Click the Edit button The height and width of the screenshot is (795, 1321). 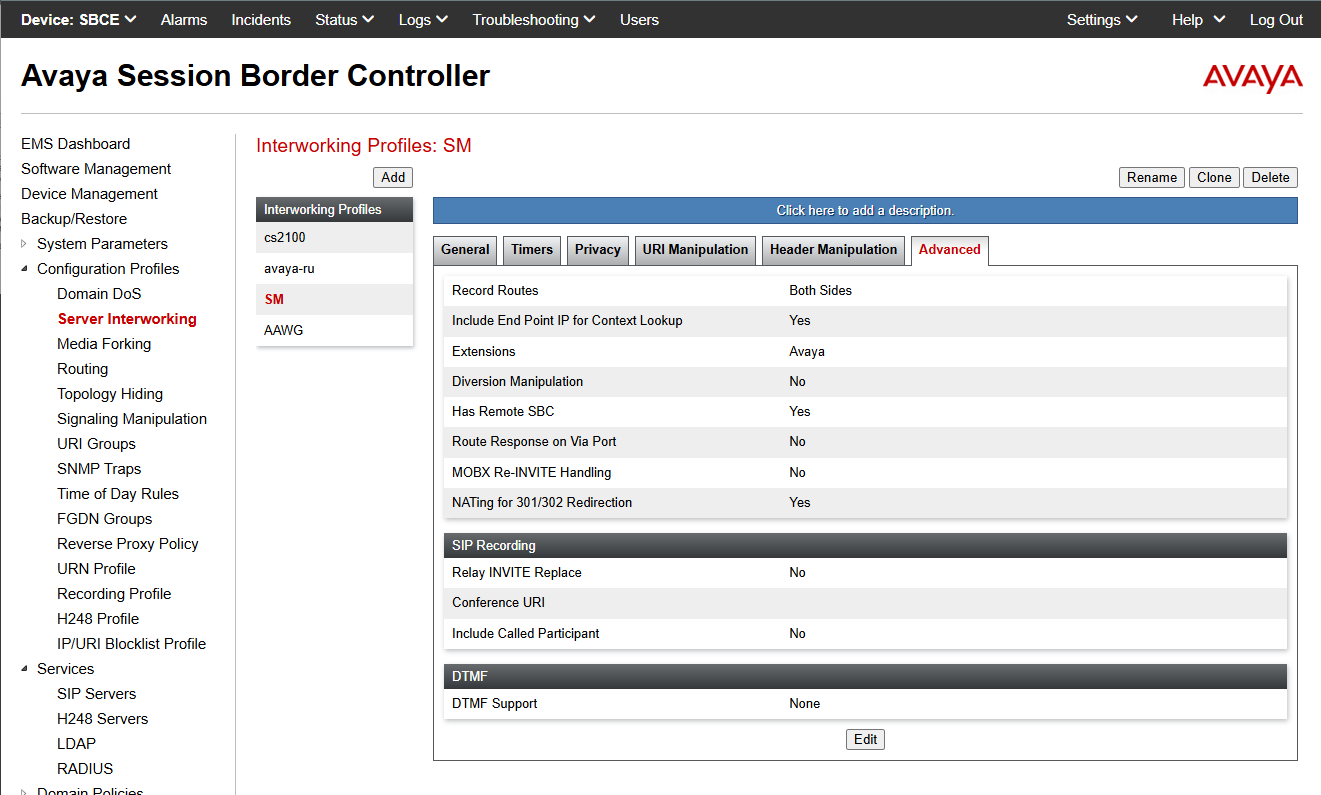pyautogui.click(x=865, y=740)
